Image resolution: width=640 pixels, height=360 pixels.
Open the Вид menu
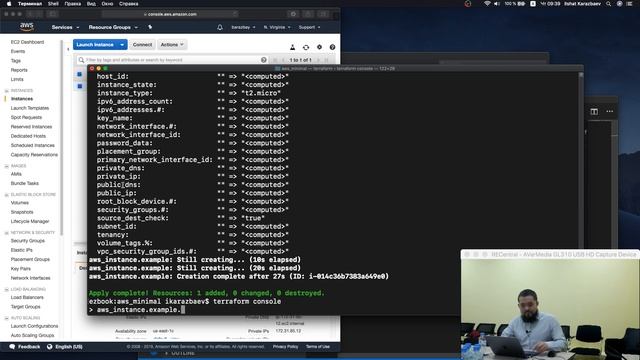point(91,4)
